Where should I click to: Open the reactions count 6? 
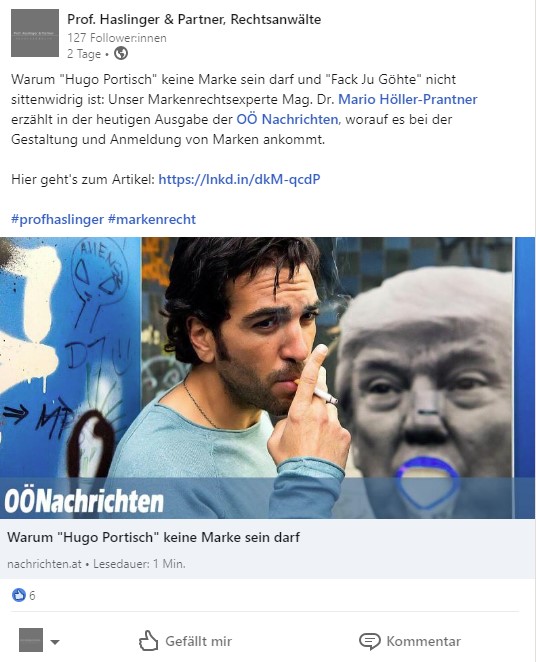click(x=32, y=596)
